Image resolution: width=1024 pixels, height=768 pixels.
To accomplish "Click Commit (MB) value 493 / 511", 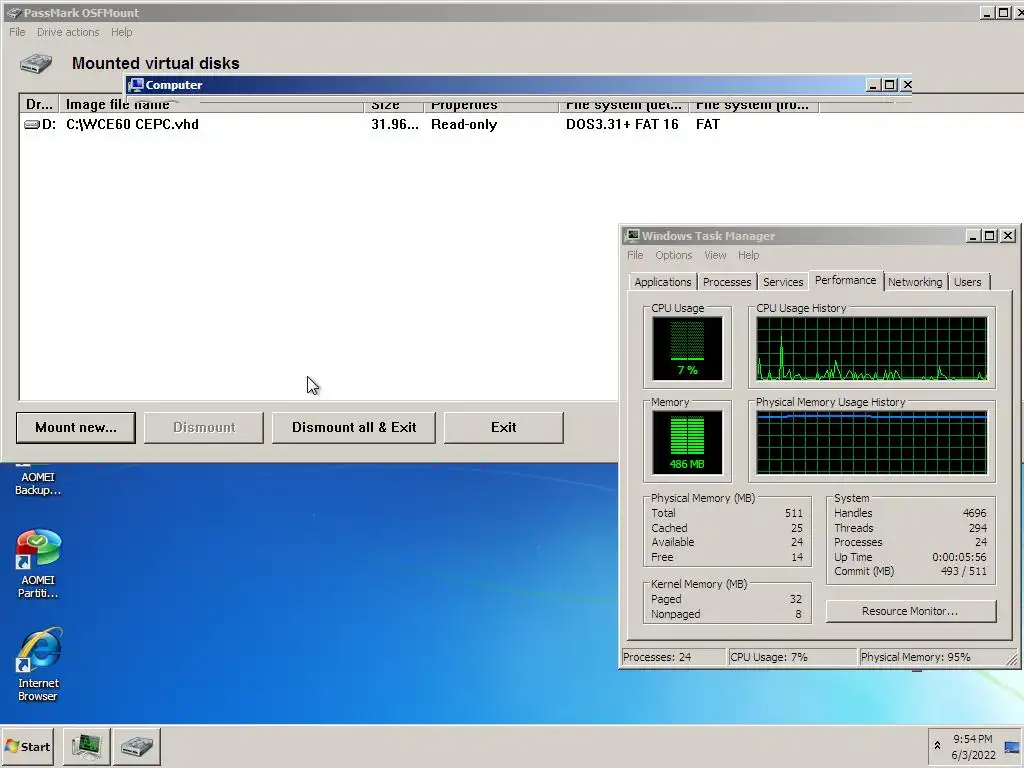I will pyautogui.click(x=963, y=571).
